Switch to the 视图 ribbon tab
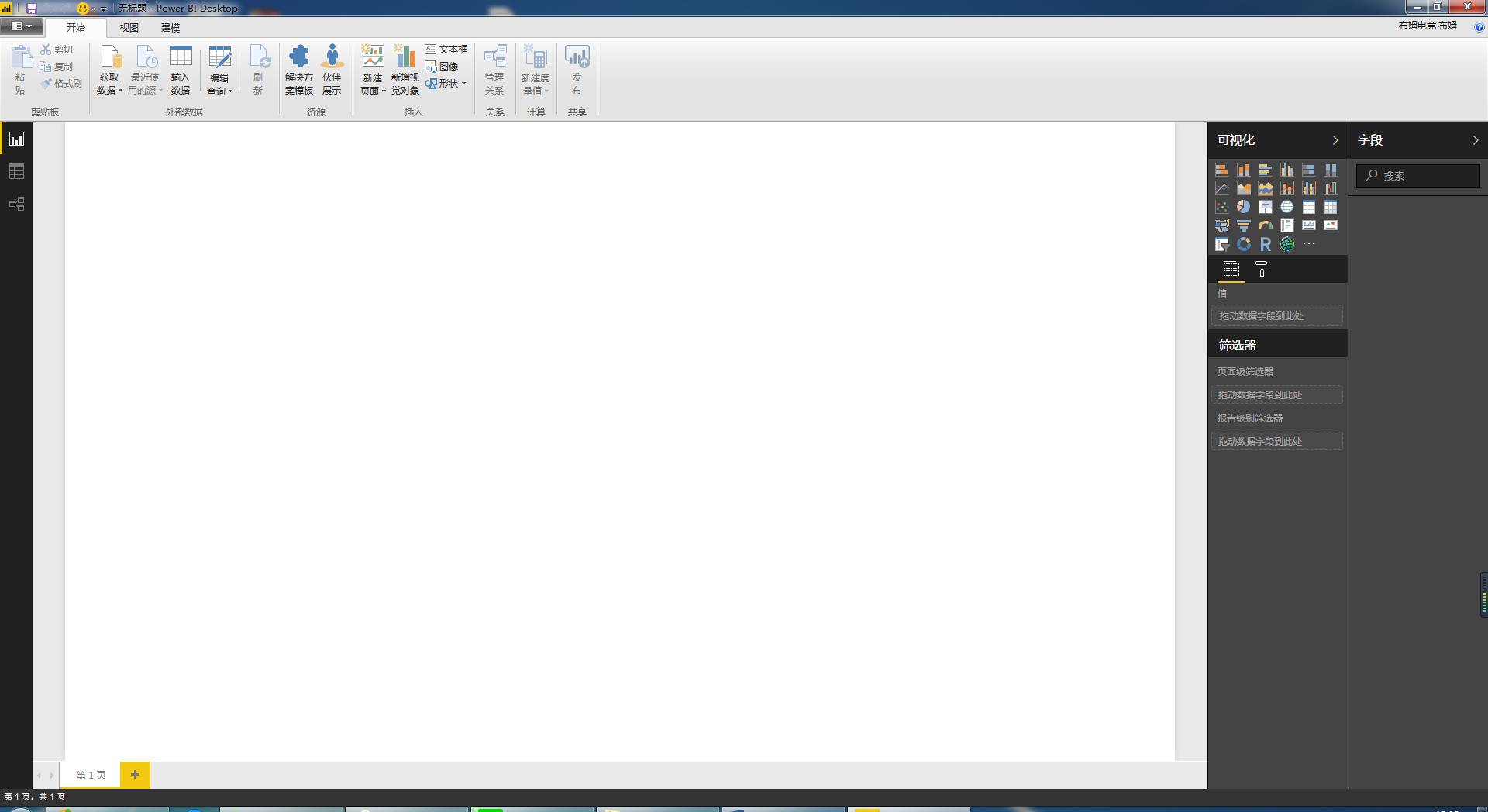This screenshot has width=1488, height=812. 129,28
